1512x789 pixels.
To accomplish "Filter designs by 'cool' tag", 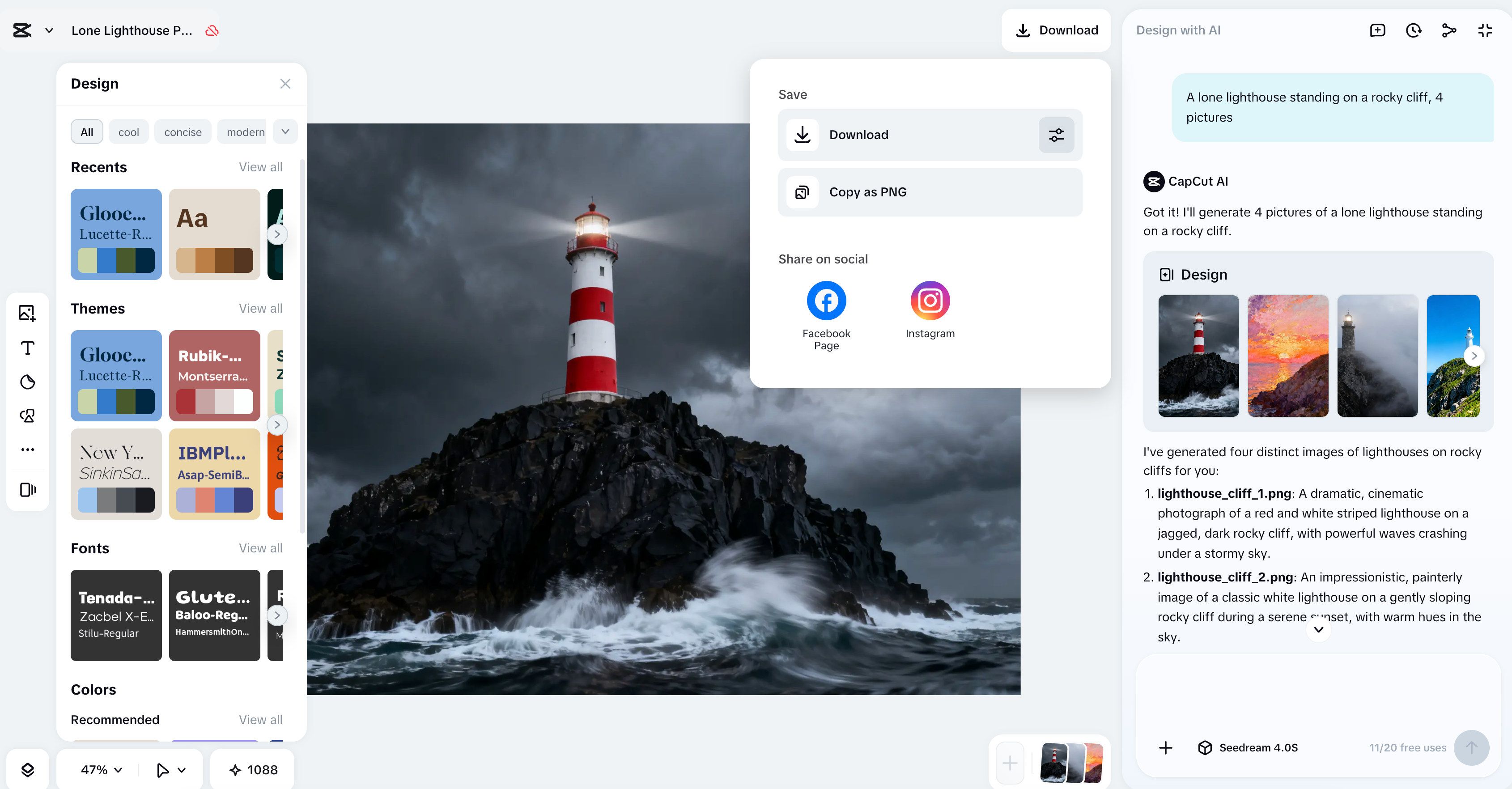I will pos(128,132).
